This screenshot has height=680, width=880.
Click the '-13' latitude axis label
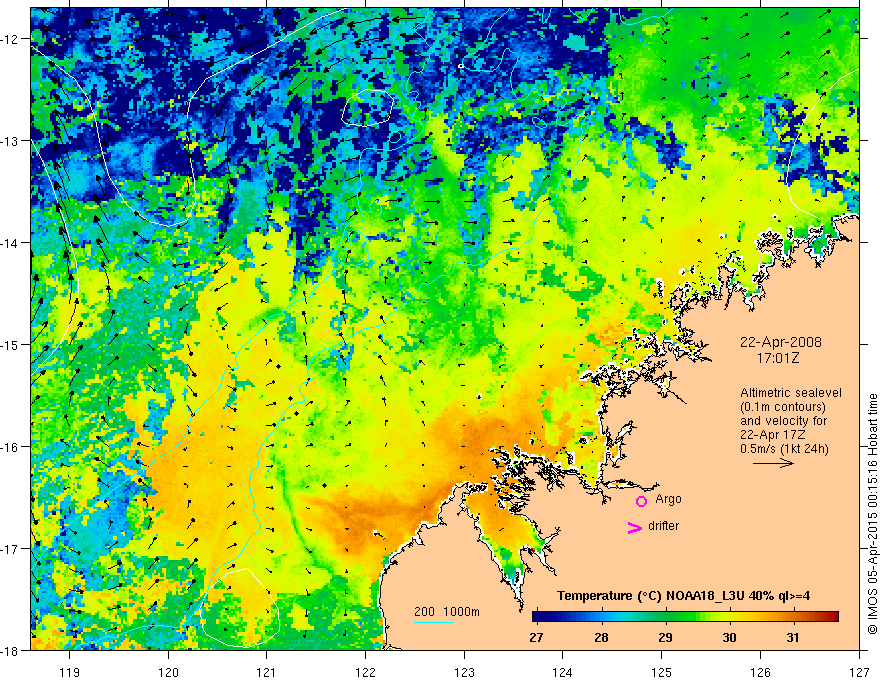pos(11,141)
